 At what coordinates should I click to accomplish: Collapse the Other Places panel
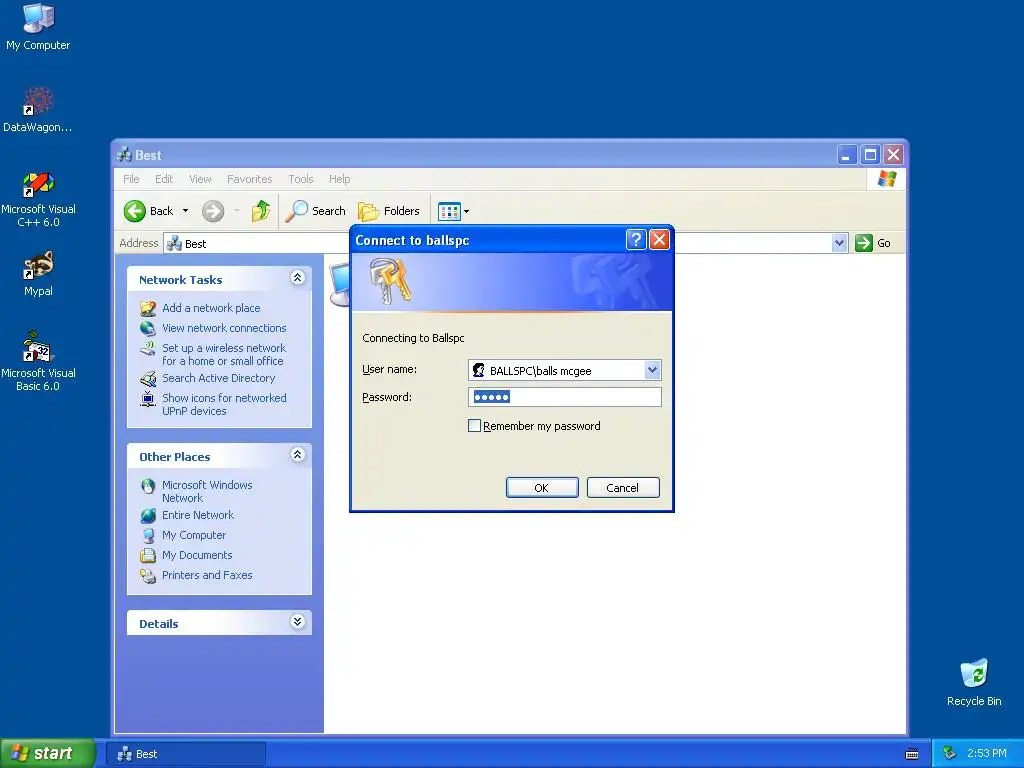297,455
